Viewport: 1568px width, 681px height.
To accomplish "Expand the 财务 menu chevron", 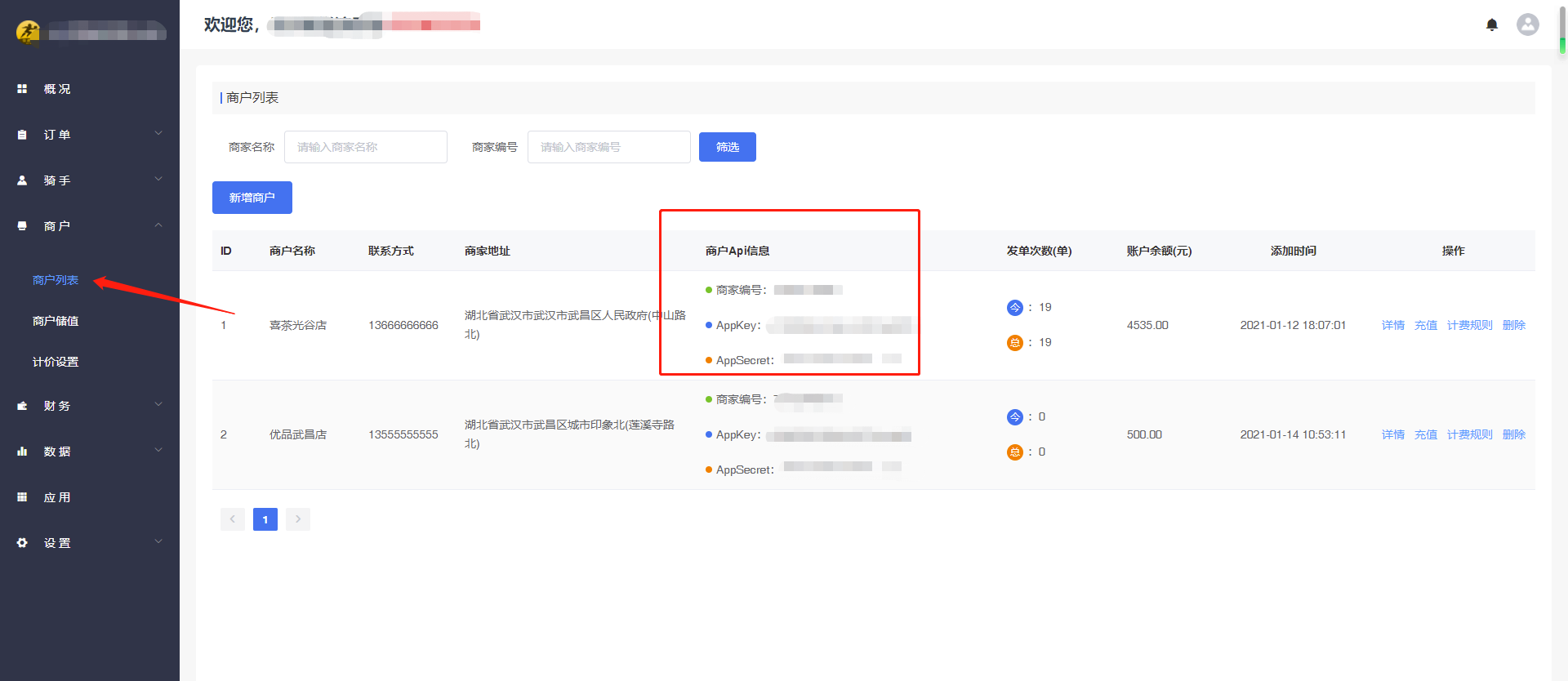I will point(158,404).
